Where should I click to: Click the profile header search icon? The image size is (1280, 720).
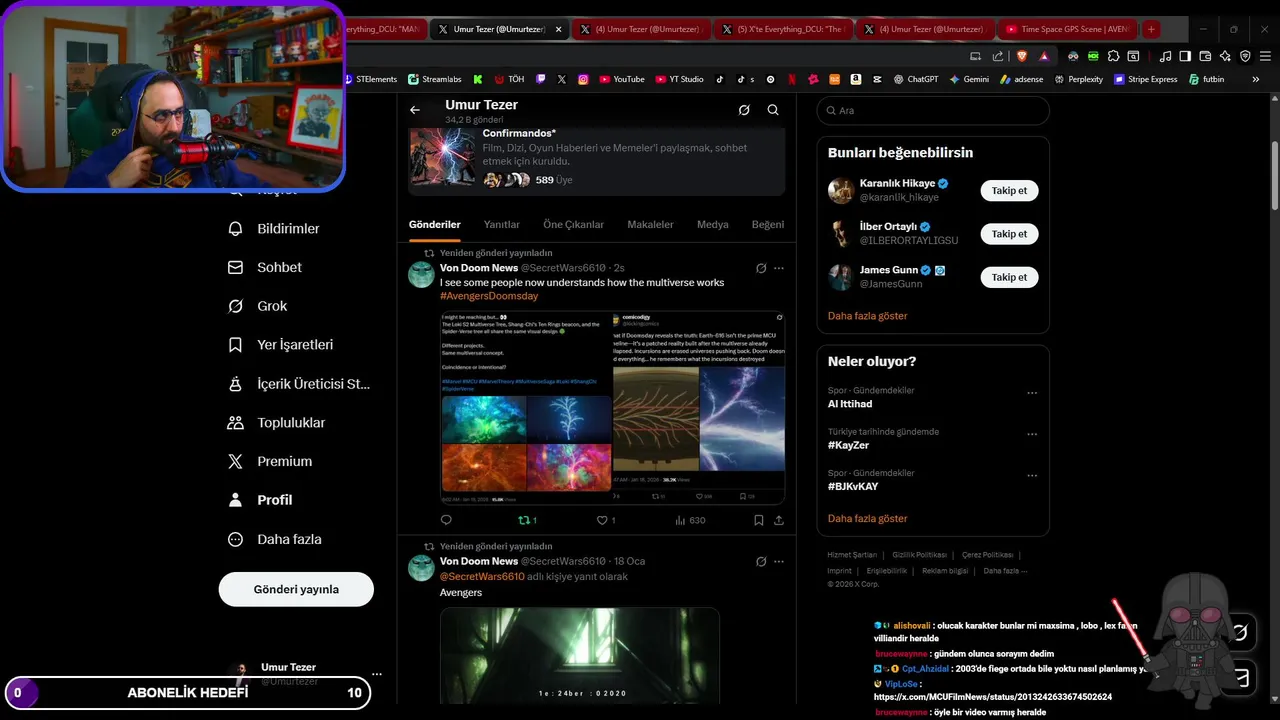click(773, 110)
